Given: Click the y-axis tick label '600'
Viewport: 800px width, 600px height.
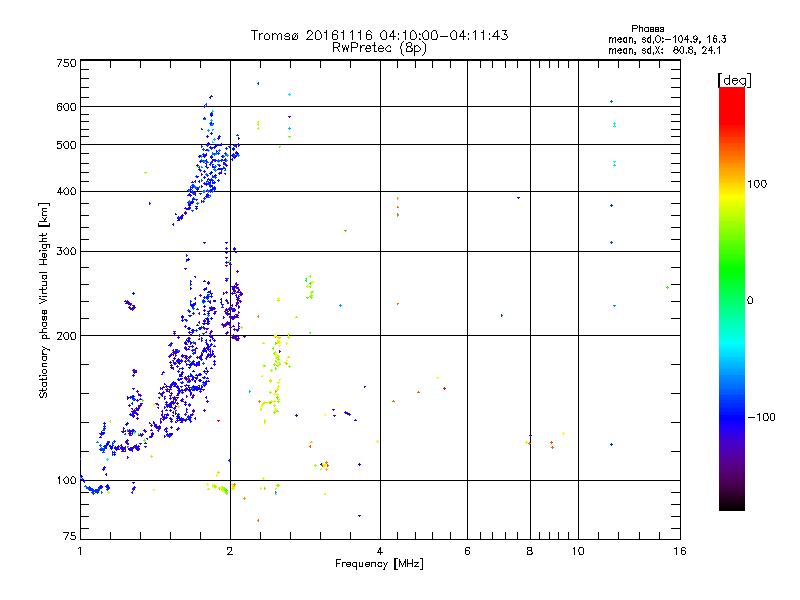Looking at the screenshot, I should click(66, 107).
